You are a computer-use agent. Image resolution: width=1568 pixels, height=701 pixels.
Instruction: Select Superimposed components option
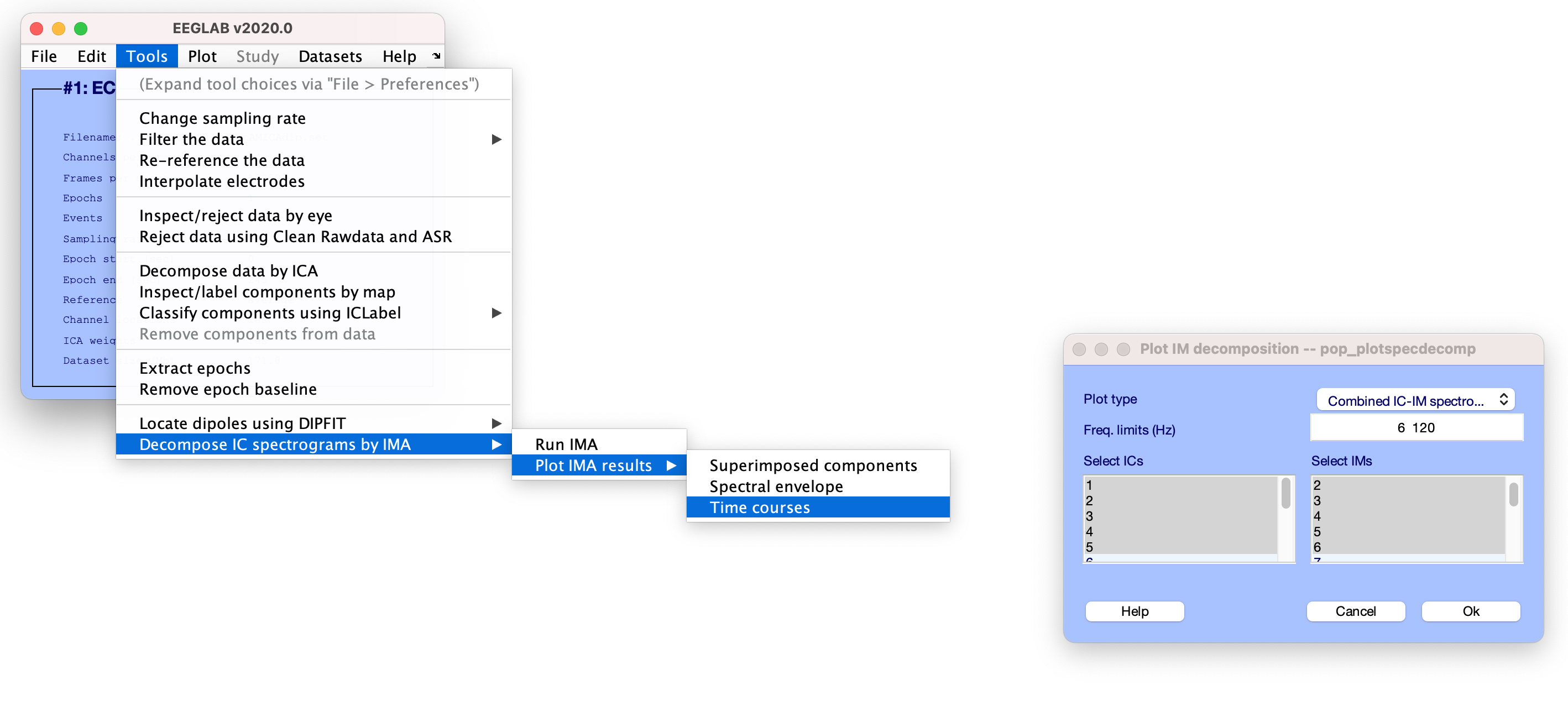(x=813, y=465)
